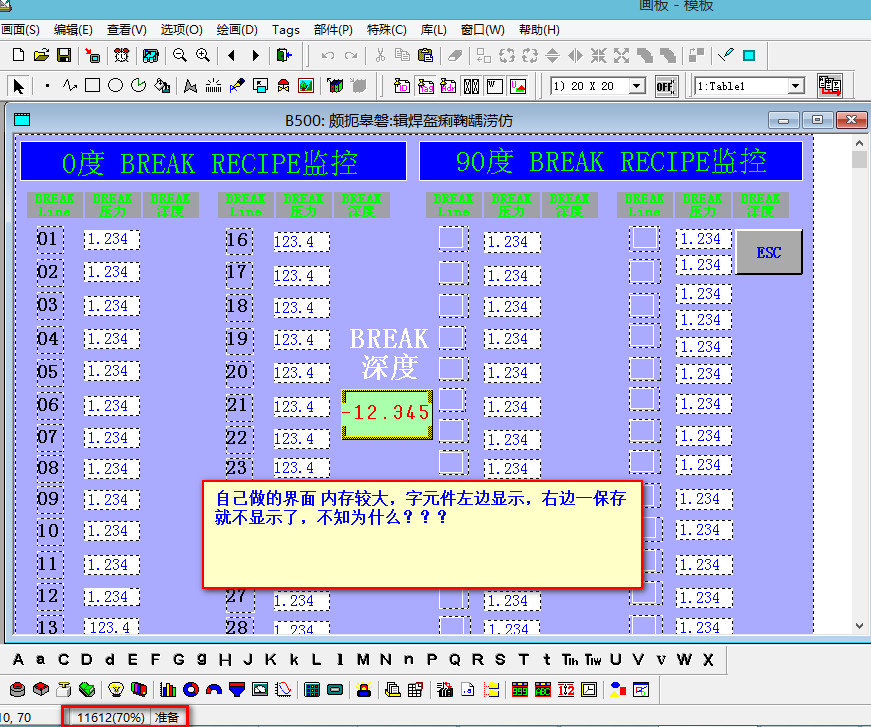
Task: Click the bar graph object icon
Action: [x=168, y=689]
